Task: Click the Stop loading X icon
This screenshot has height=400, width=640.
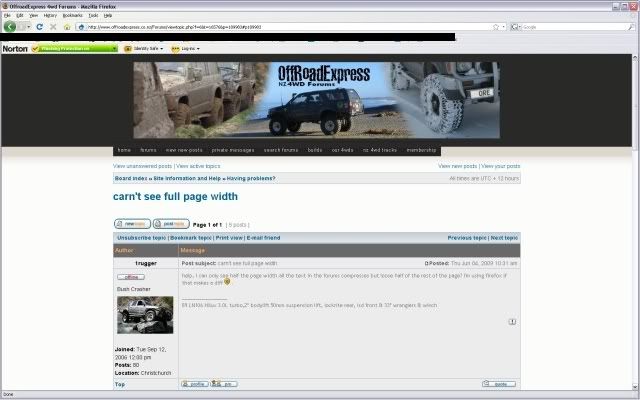Action: (53, 27)
